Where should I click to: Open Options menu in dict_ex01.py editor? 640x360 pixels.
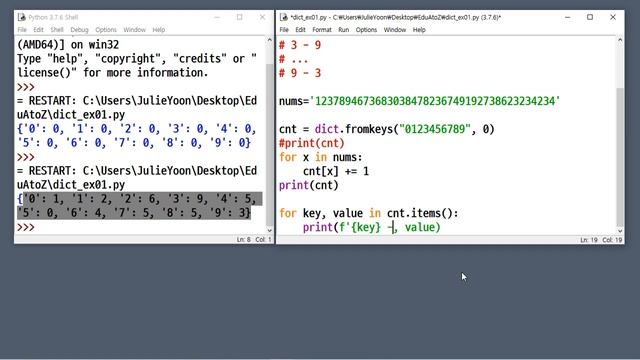pyautogui.click(x=366, y=30)
